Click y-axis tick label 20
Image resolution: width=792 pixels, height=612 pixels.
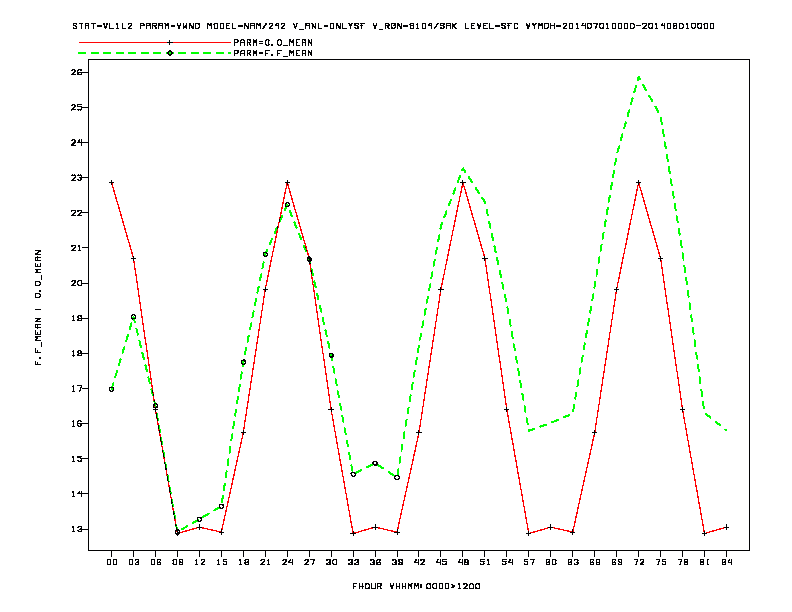[x=76, y=283]
